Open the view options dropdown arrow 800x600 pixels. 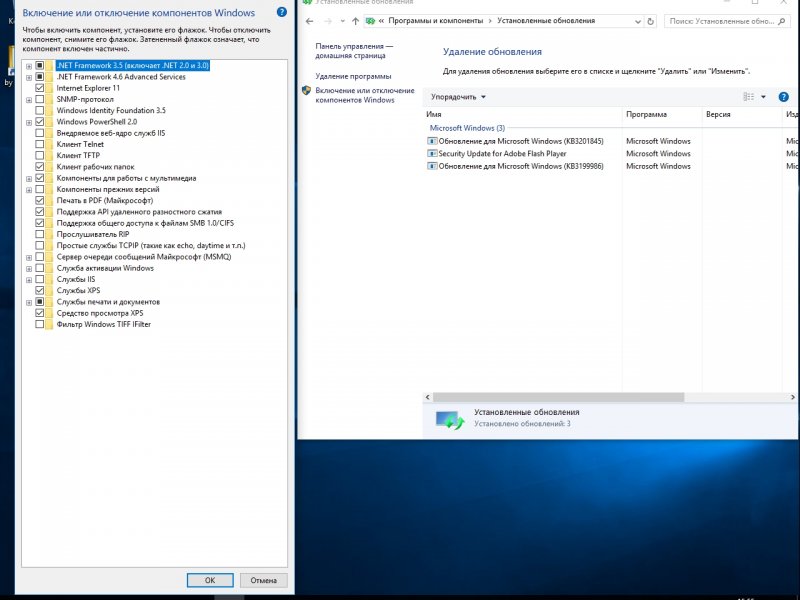click(763, 97)
